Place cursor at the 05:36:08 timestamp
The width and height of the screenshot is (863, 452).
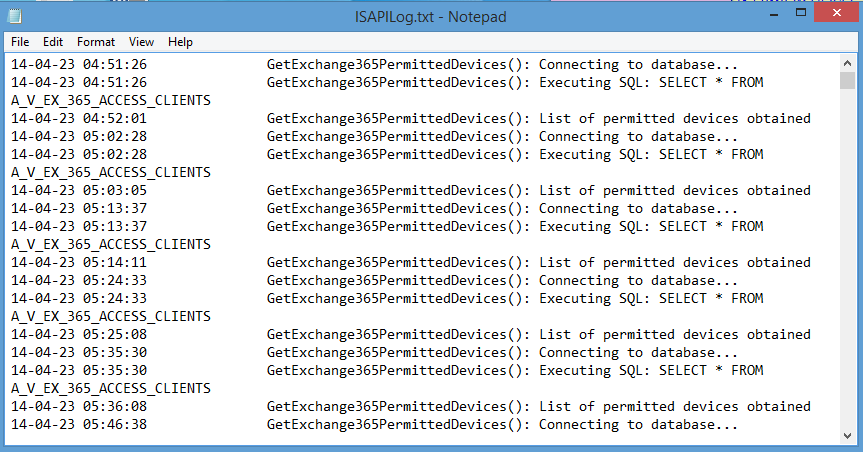coord(115,406)
